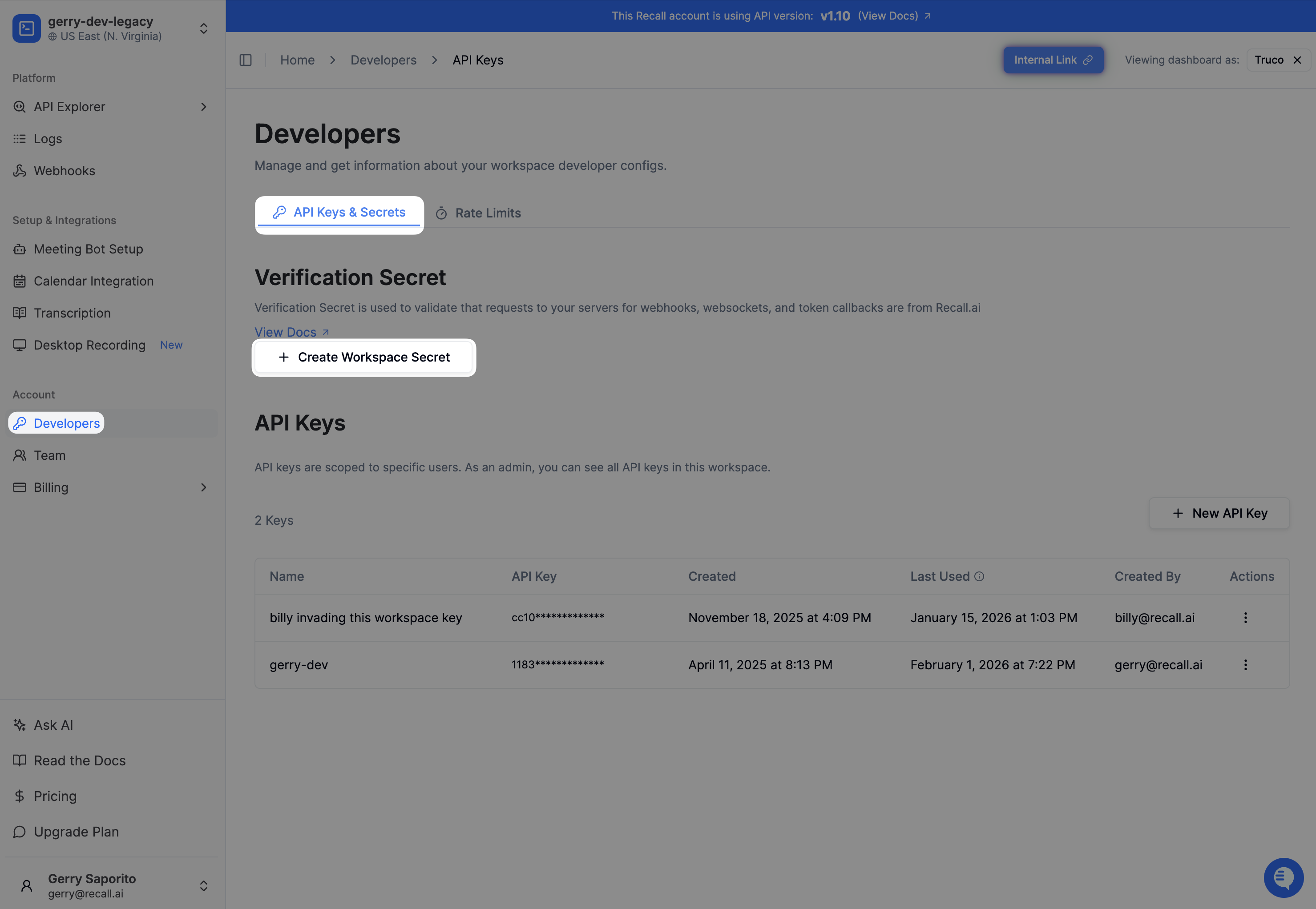Click the Last Used info icon
The width and height of the screenshot is (1316, 909).
coord(979,576)
